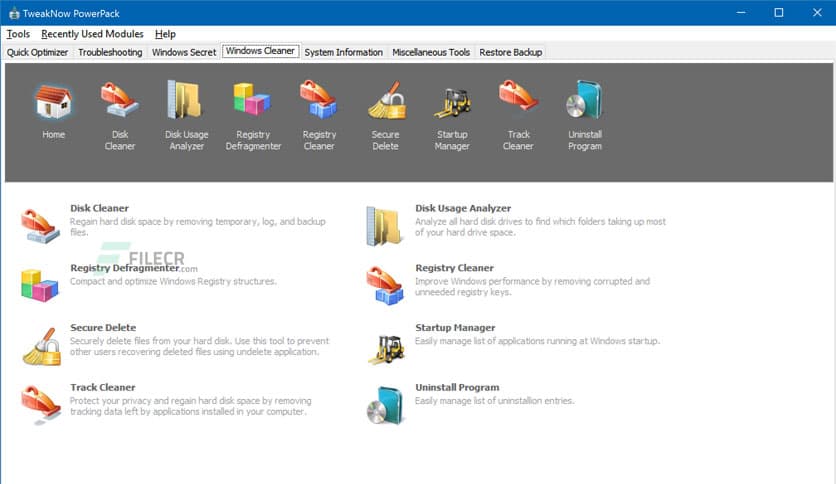Open Recently Used Modules menu
This screenshot has height=484, width=836.
pyautogui.click(x=92, y=34)
